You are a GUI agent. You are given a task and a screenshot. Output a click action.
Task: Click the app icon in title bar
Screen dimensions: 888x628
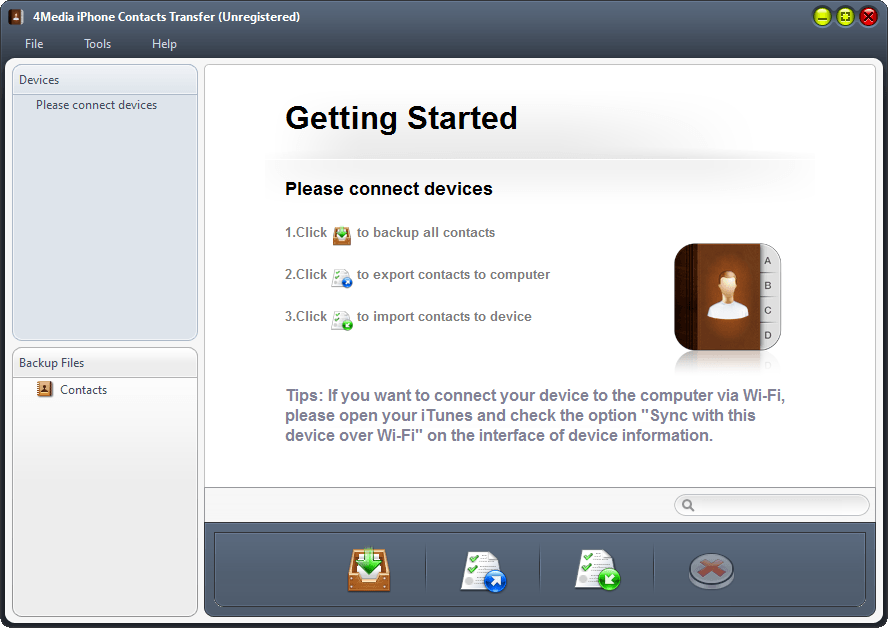coord(16,16)
